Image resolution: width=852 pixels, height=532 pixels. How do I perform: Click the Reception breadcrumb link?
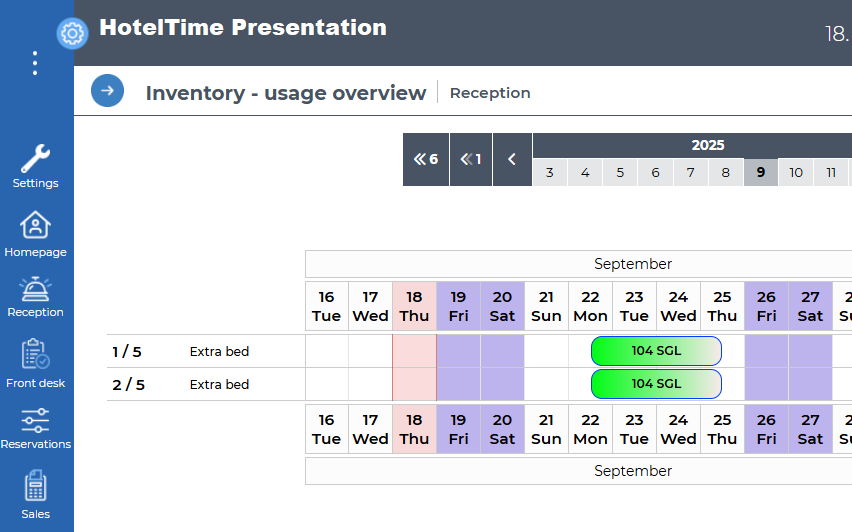click(490, 93)
